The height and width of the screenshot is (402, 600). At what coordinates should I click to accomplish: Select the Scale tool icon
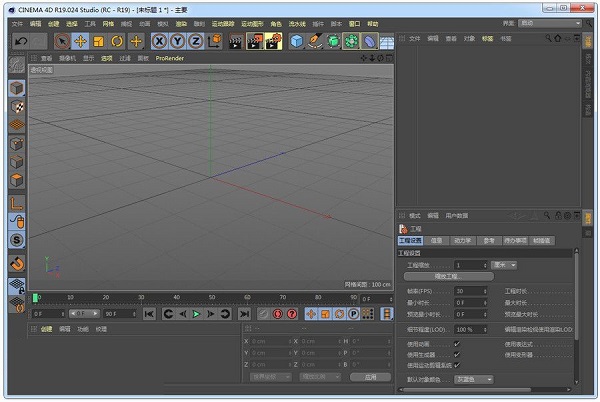coord(99,41)
